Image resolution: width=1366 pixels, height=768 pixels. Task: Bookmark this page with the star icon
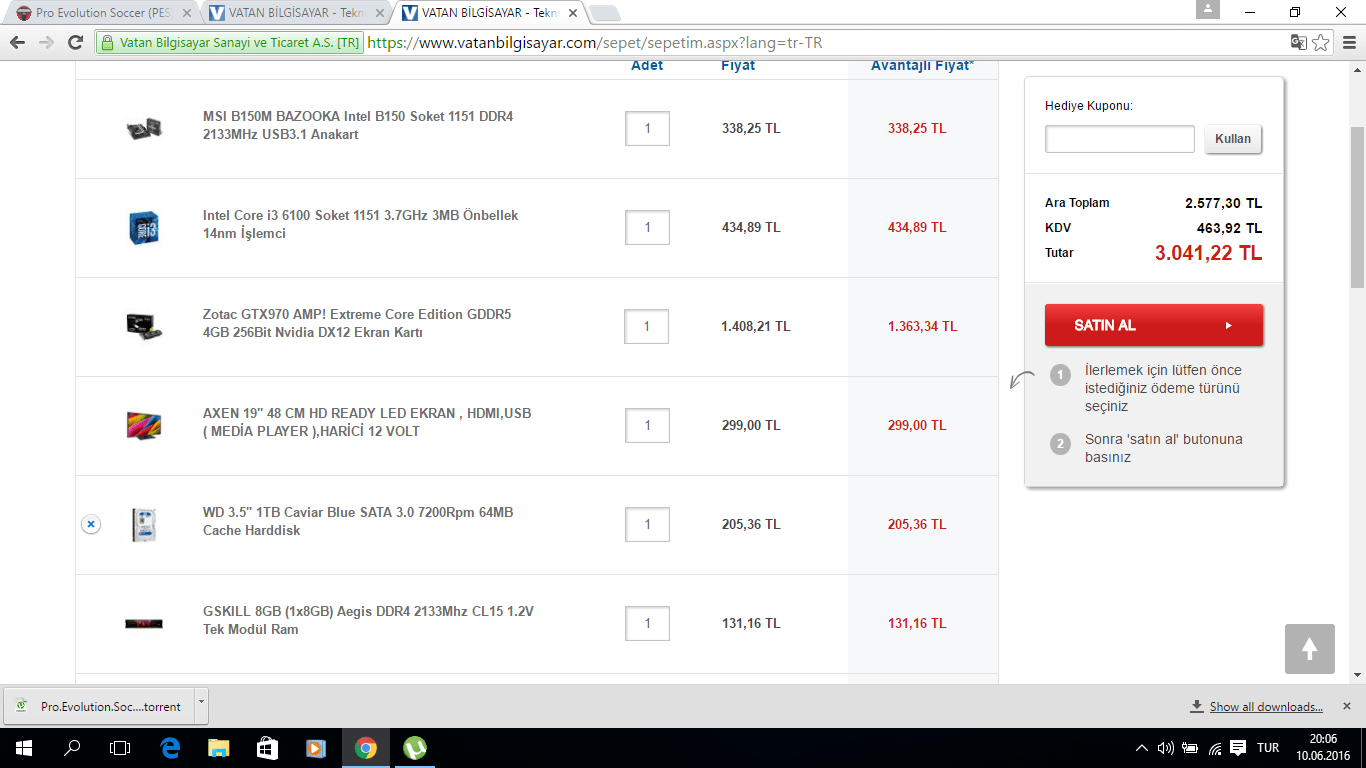point(1321,42)
